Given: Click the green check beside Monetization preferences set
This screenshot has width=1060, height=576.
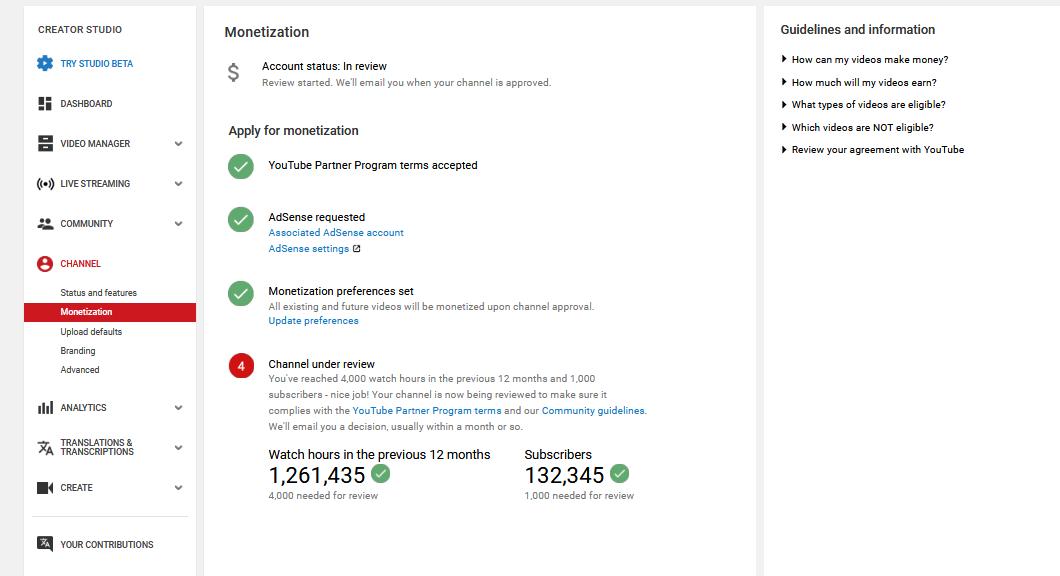Looking at the screenshot, I should pyautogui.click(x=241, y=293).
